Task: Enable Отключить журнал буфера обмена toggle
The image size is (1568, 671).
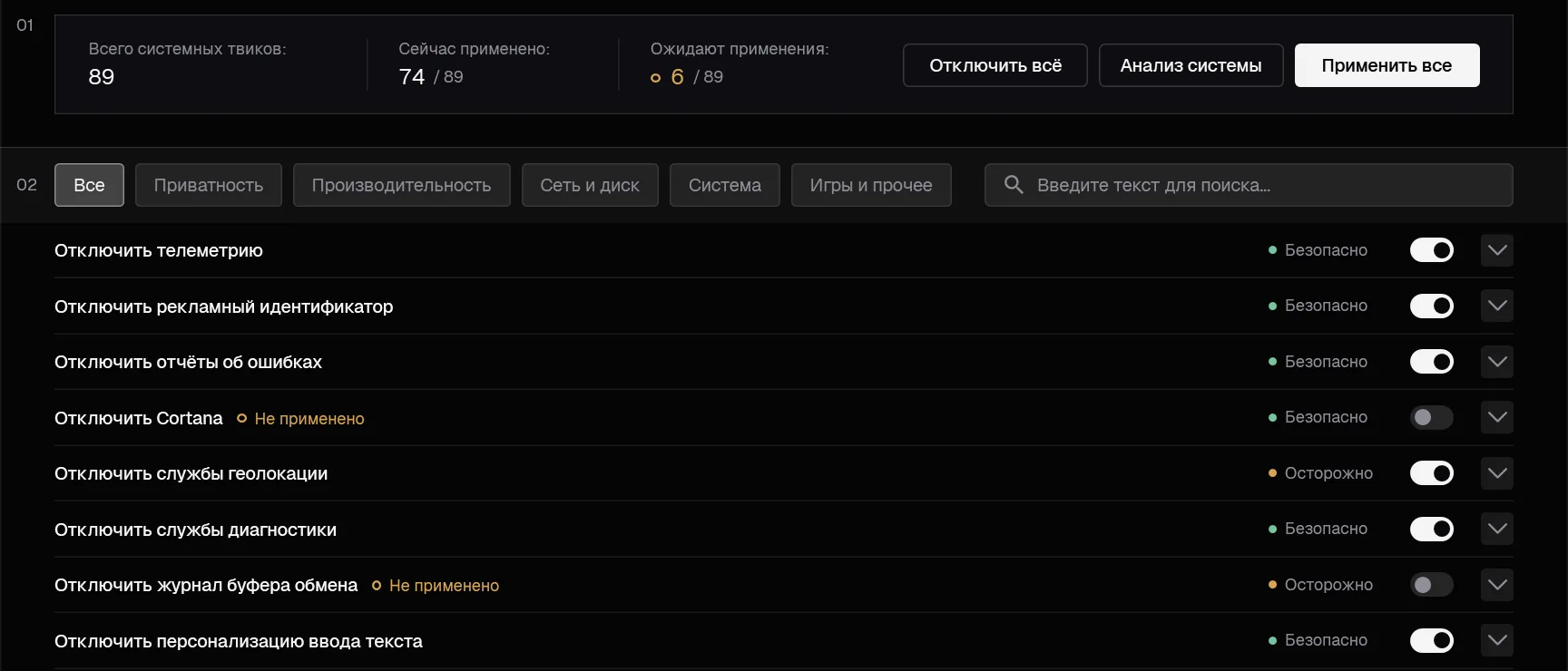Action: point(1432,585)
